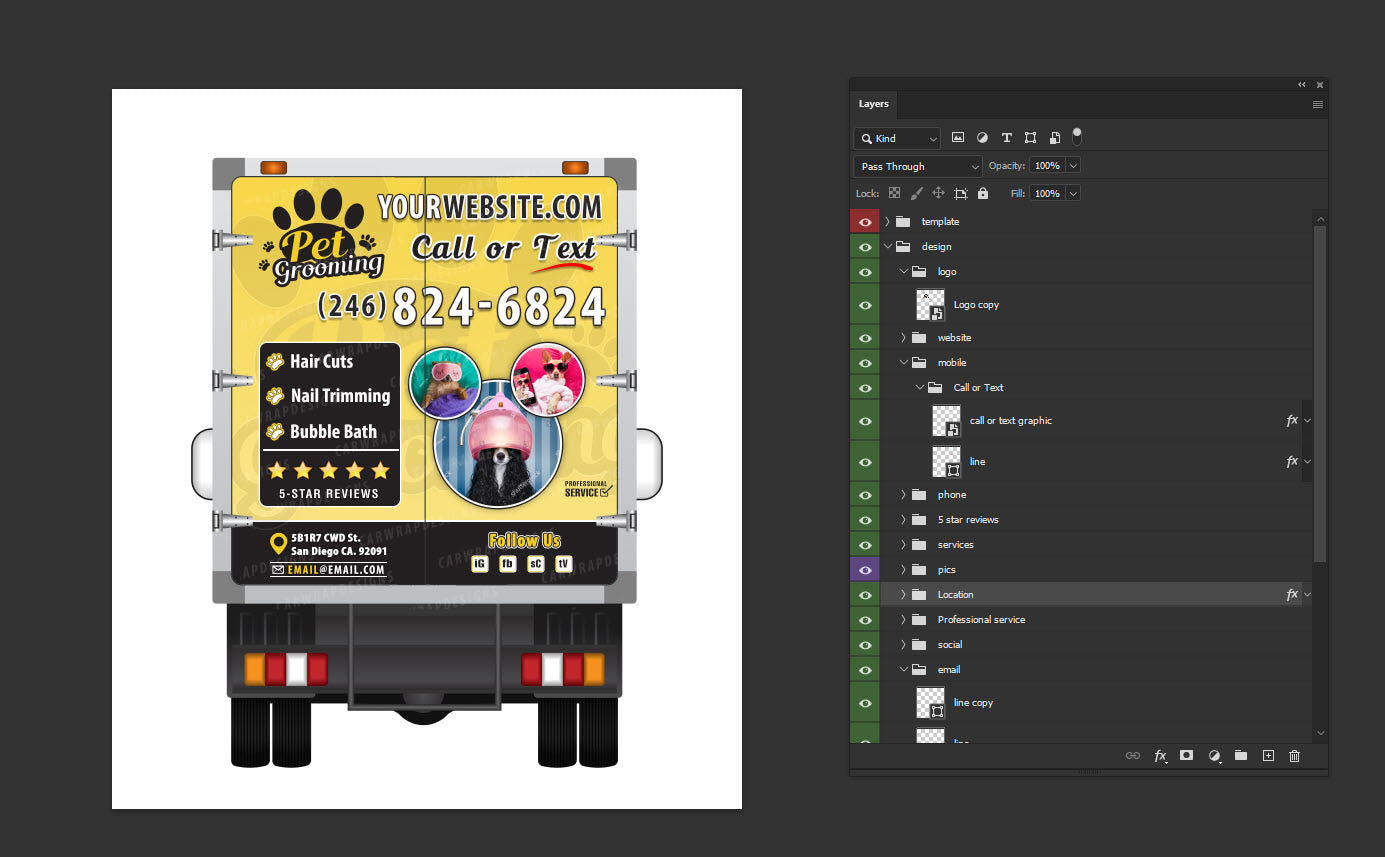Open the Opacity slider dropdown arrow

[1073, 166]
